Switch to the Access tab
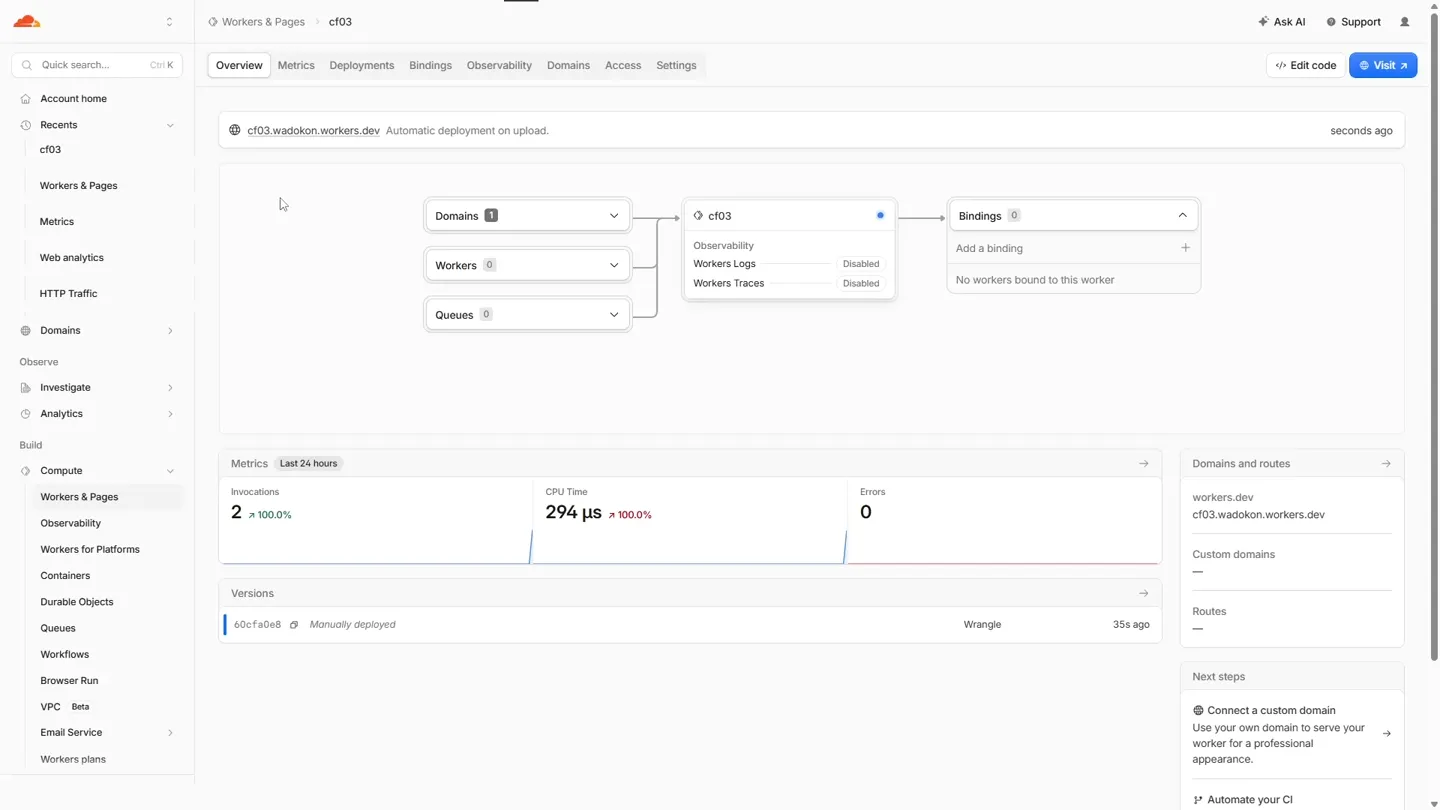The height and width of the screenshot is (810, 1440). 623,66
